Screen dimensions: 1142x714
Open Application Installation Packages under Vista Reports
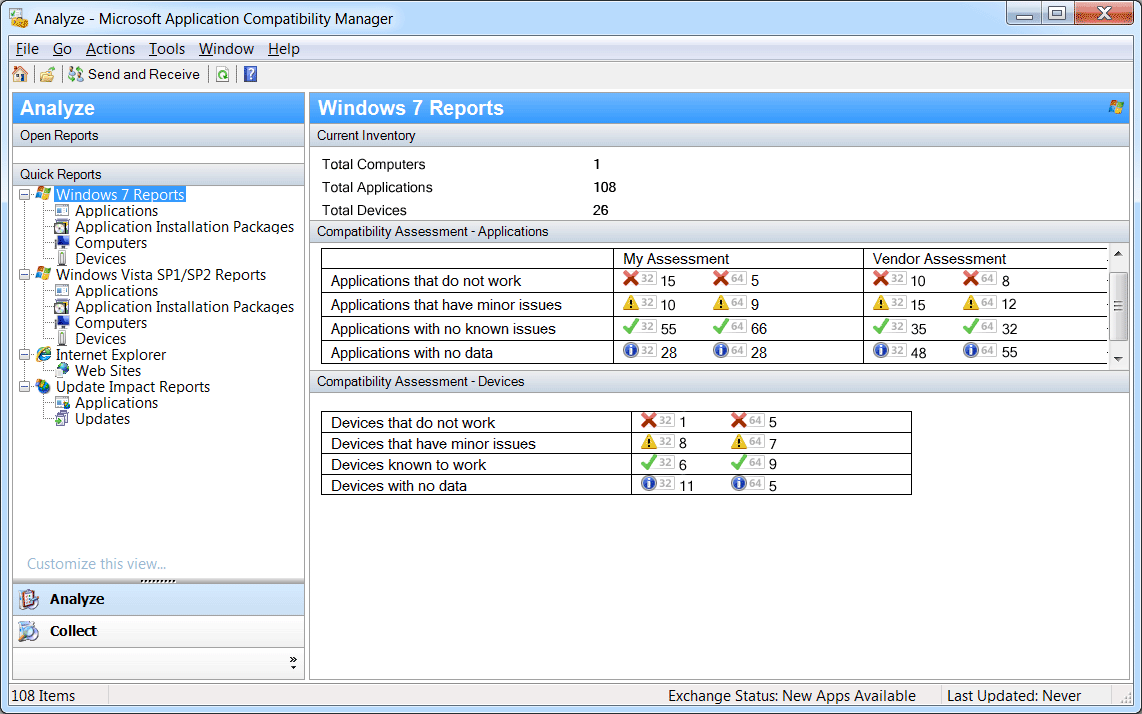click(184, 307)
